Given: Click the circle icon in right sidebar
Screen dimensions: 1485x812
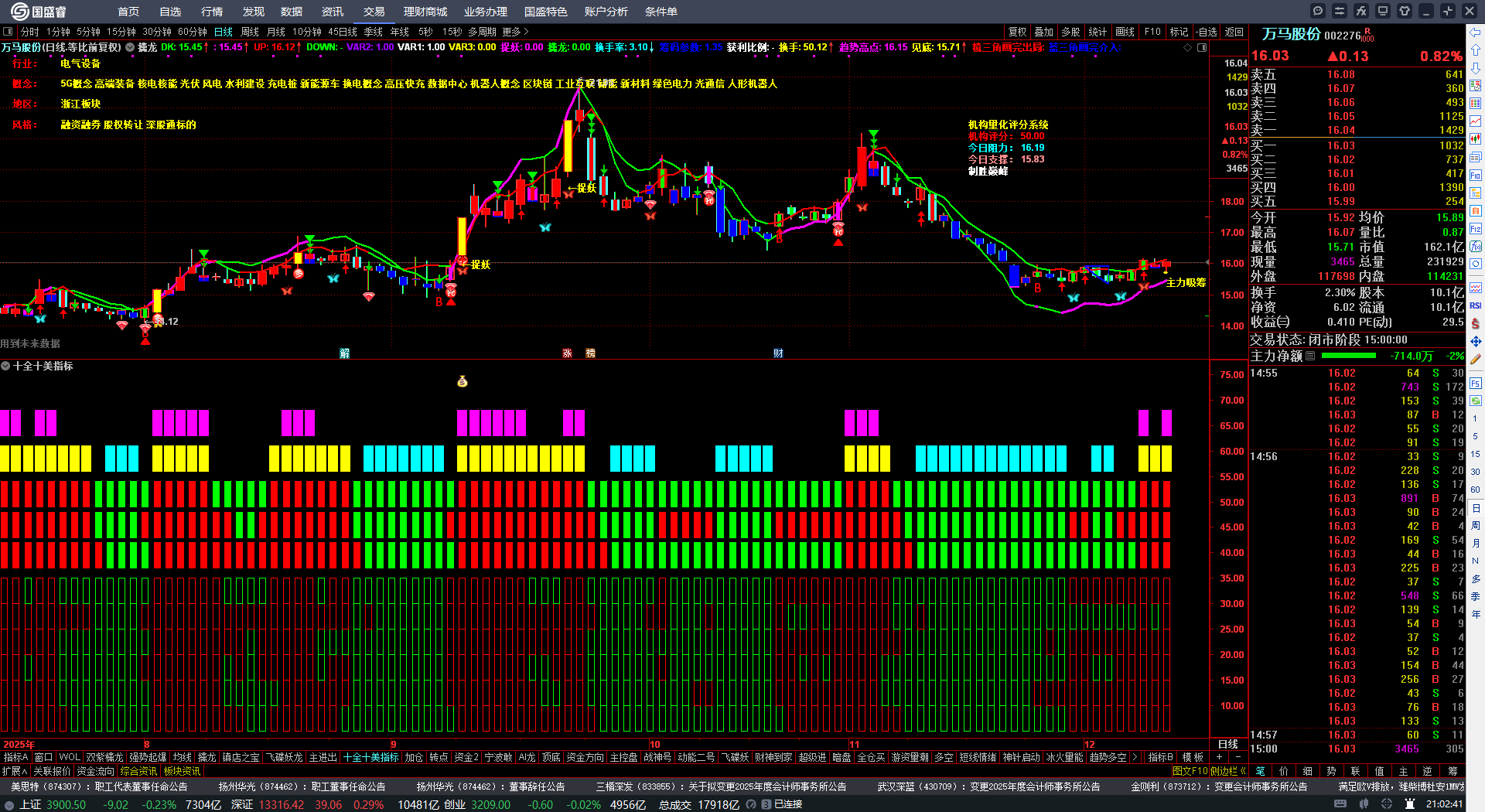Looking at the screenshot, I should point(1476,264).
